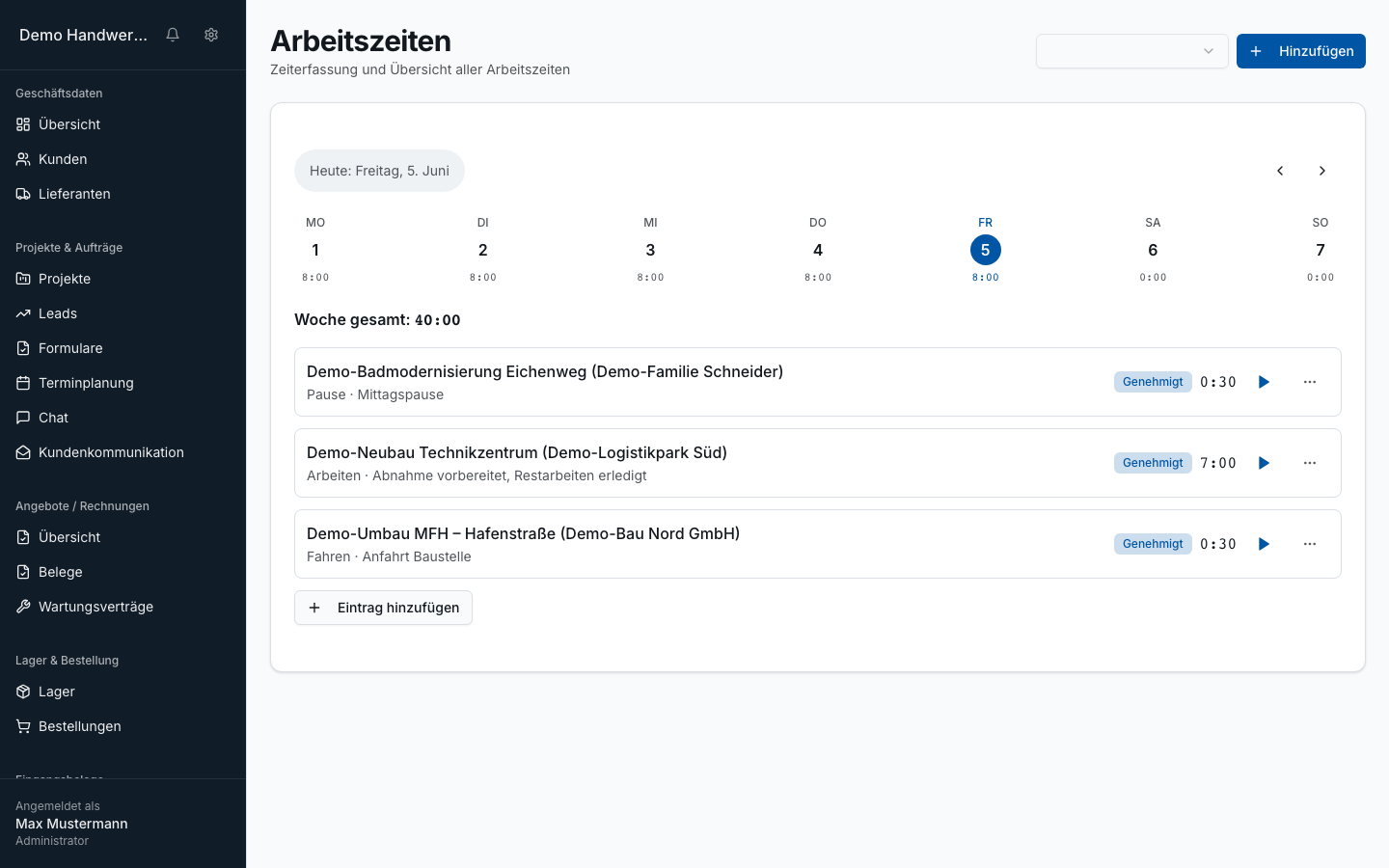Click the Angebote Übersicht document icon

[x=23, y=537]
